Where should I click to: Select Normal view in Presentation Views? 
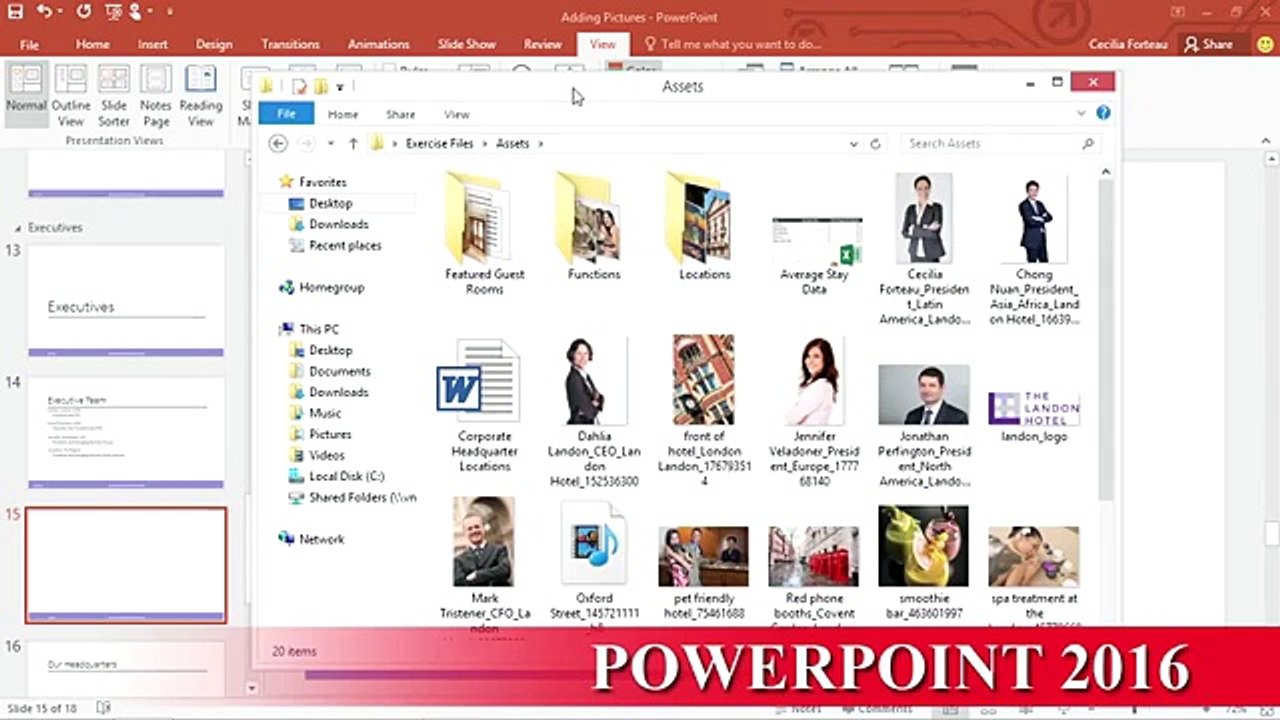[x=26, y=95]
